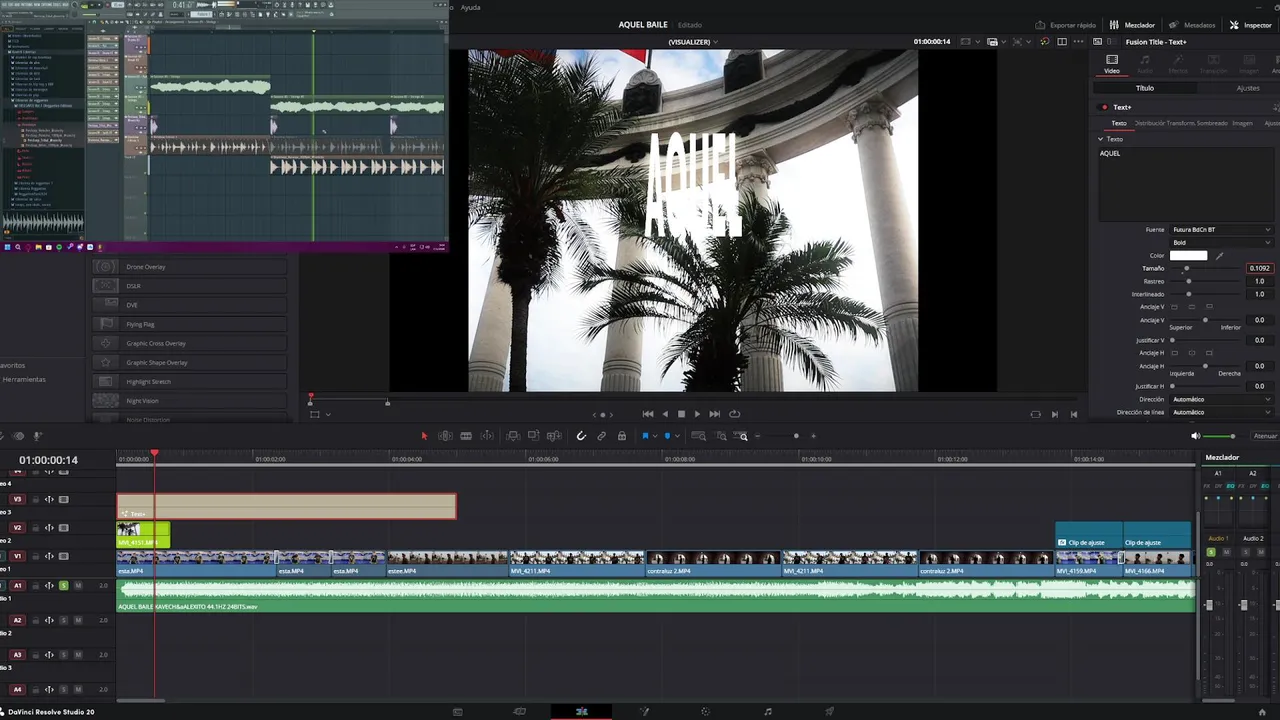The image size is (1280, 720).
Task: Adjust the timeline zoom slider
Action: click(796, 436)
